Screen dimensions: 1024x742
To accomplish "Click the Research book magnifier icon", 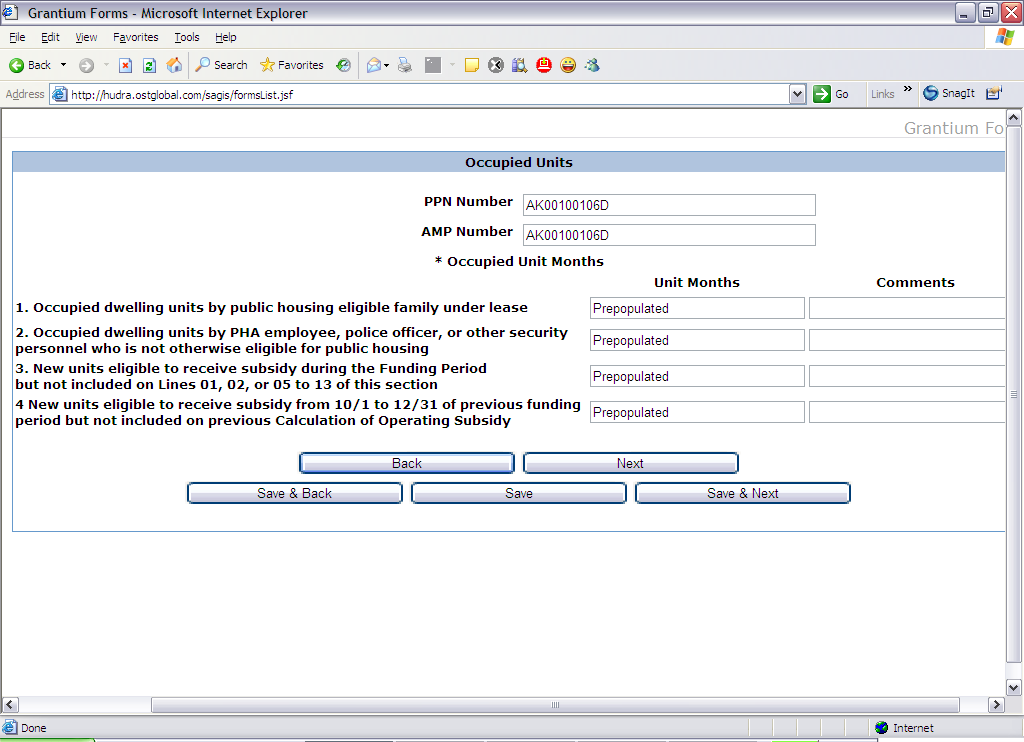I will 520,65.
